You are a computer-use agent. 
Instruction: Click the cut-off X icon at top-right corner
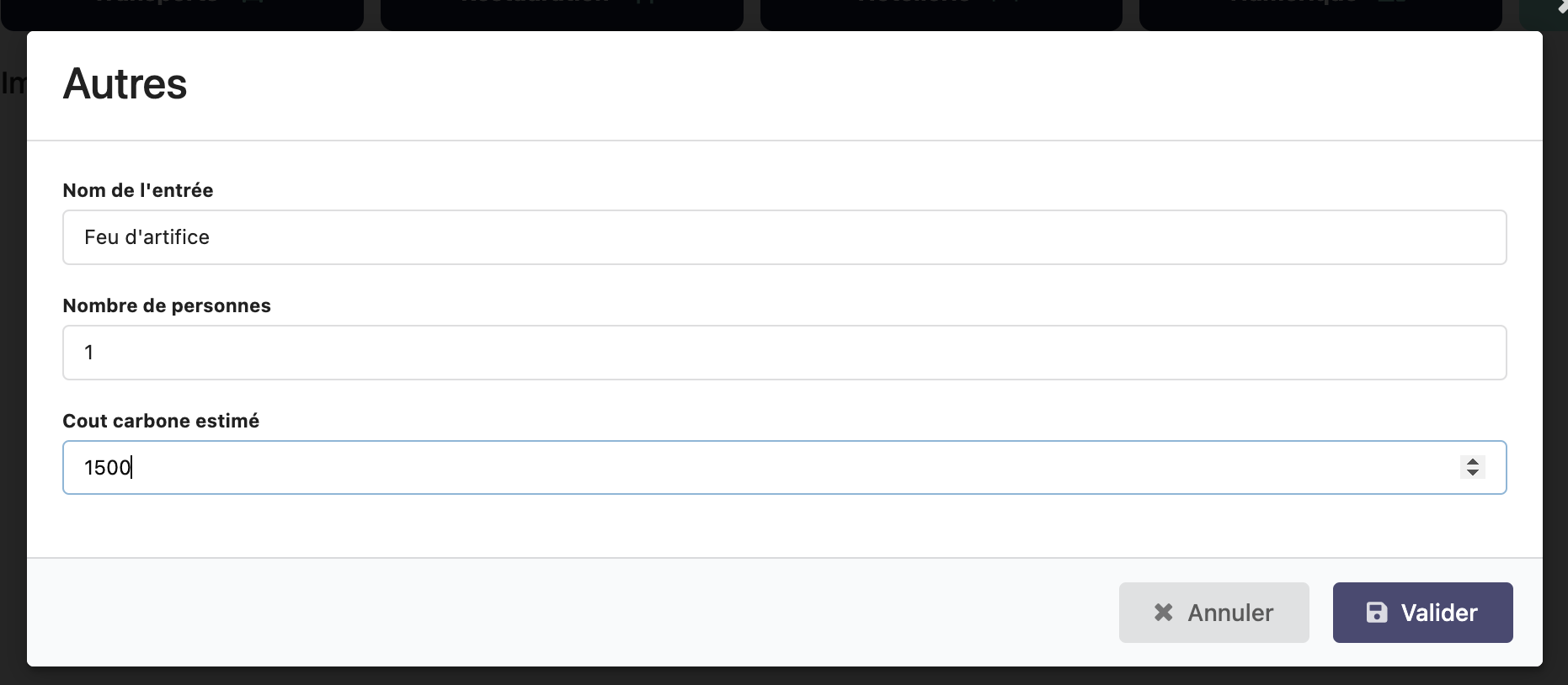[x=1562, y=4]
